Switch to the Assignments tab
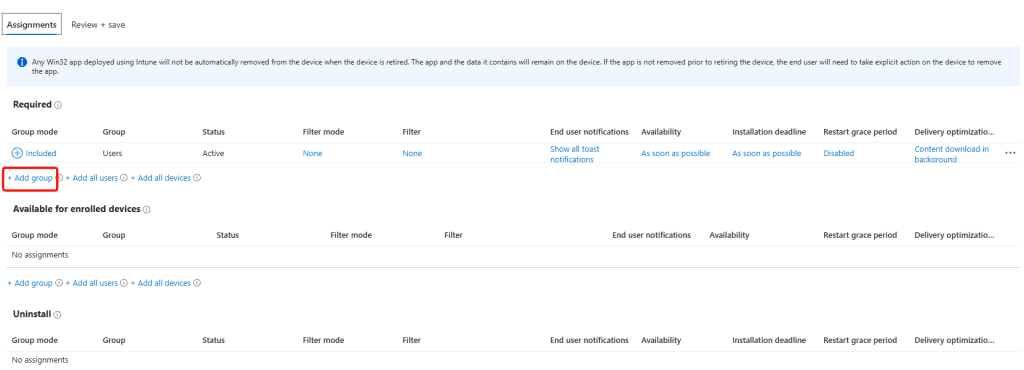 point(31,25)
